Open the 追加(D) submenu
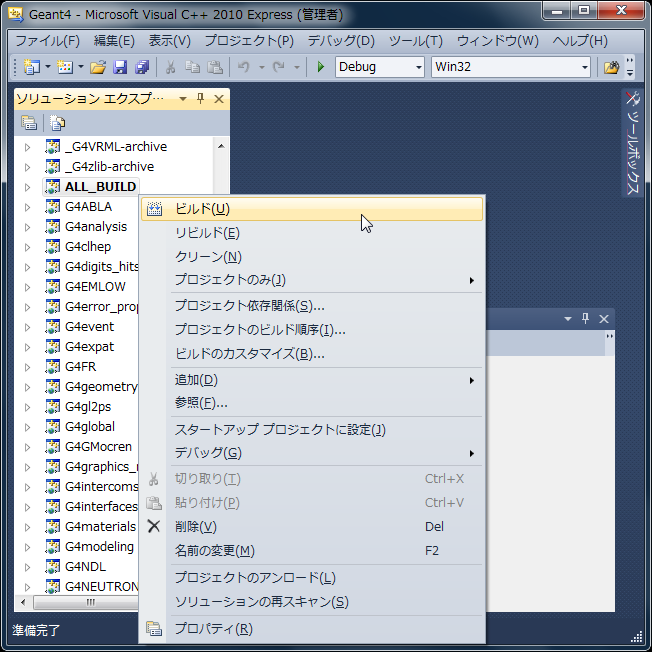This screenshot has width=652, height=652. (312, 380)
